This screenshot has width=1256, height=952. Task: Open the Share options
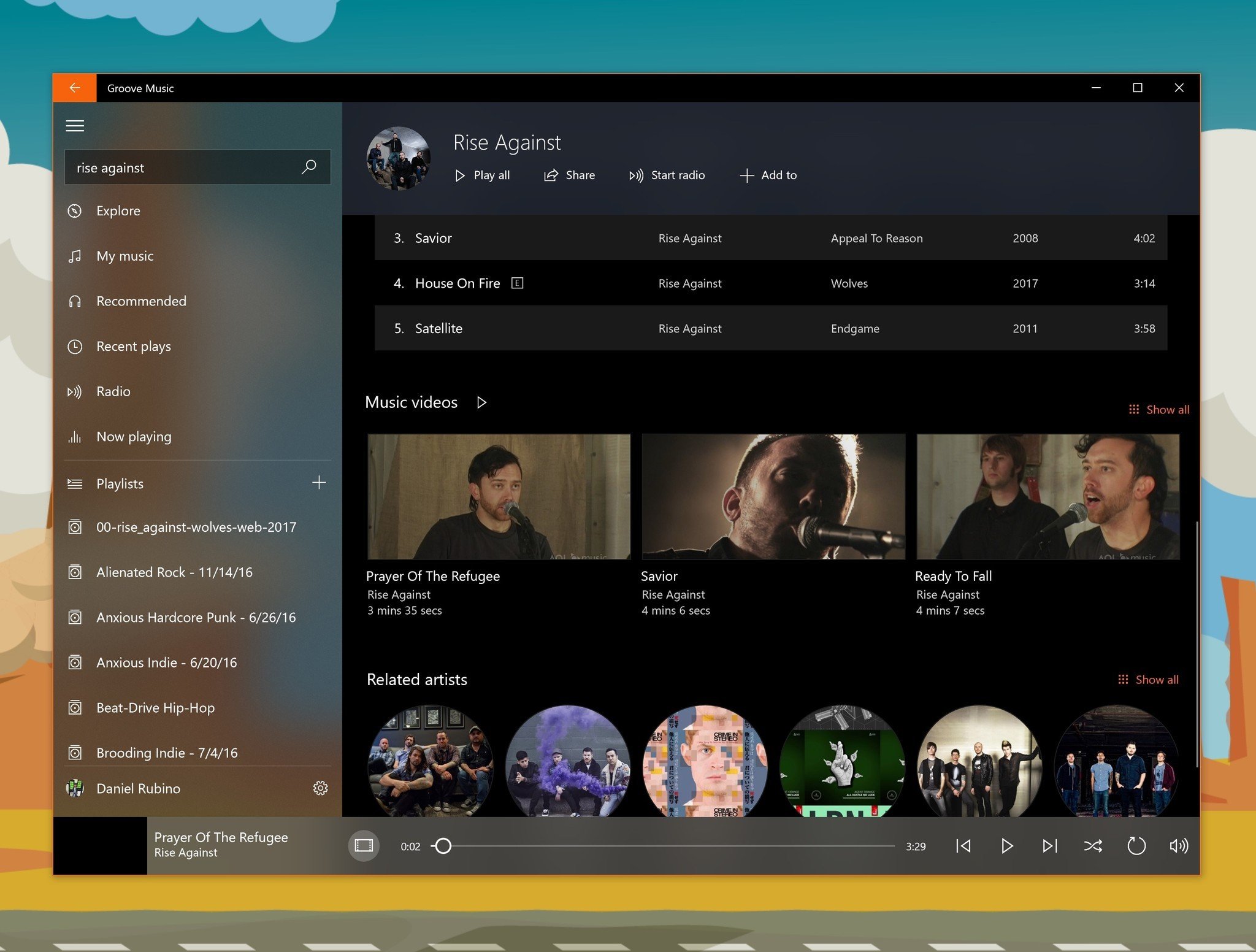pos(569,175)
